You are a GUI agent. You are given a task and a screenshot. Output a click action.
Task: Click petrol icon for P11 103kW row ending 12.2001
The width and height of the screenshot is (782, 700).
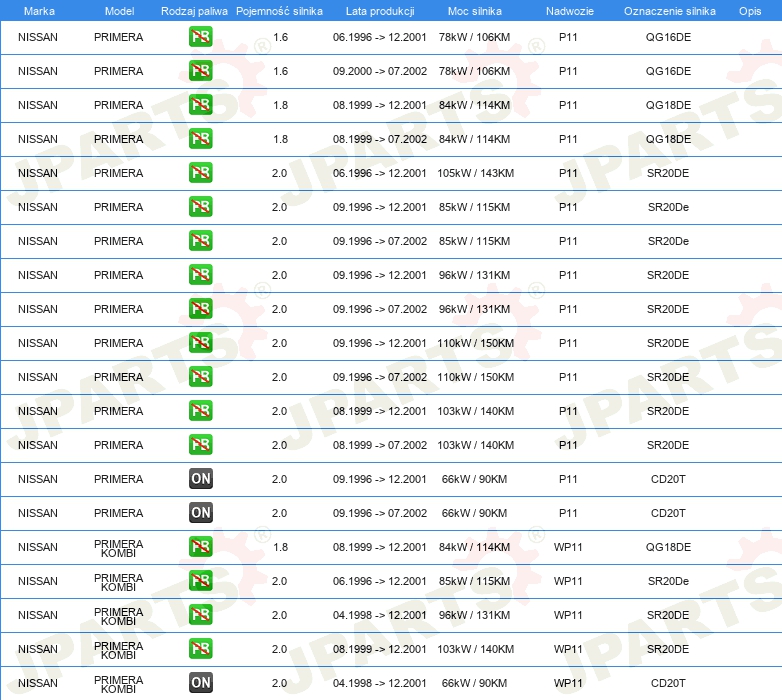200,411
